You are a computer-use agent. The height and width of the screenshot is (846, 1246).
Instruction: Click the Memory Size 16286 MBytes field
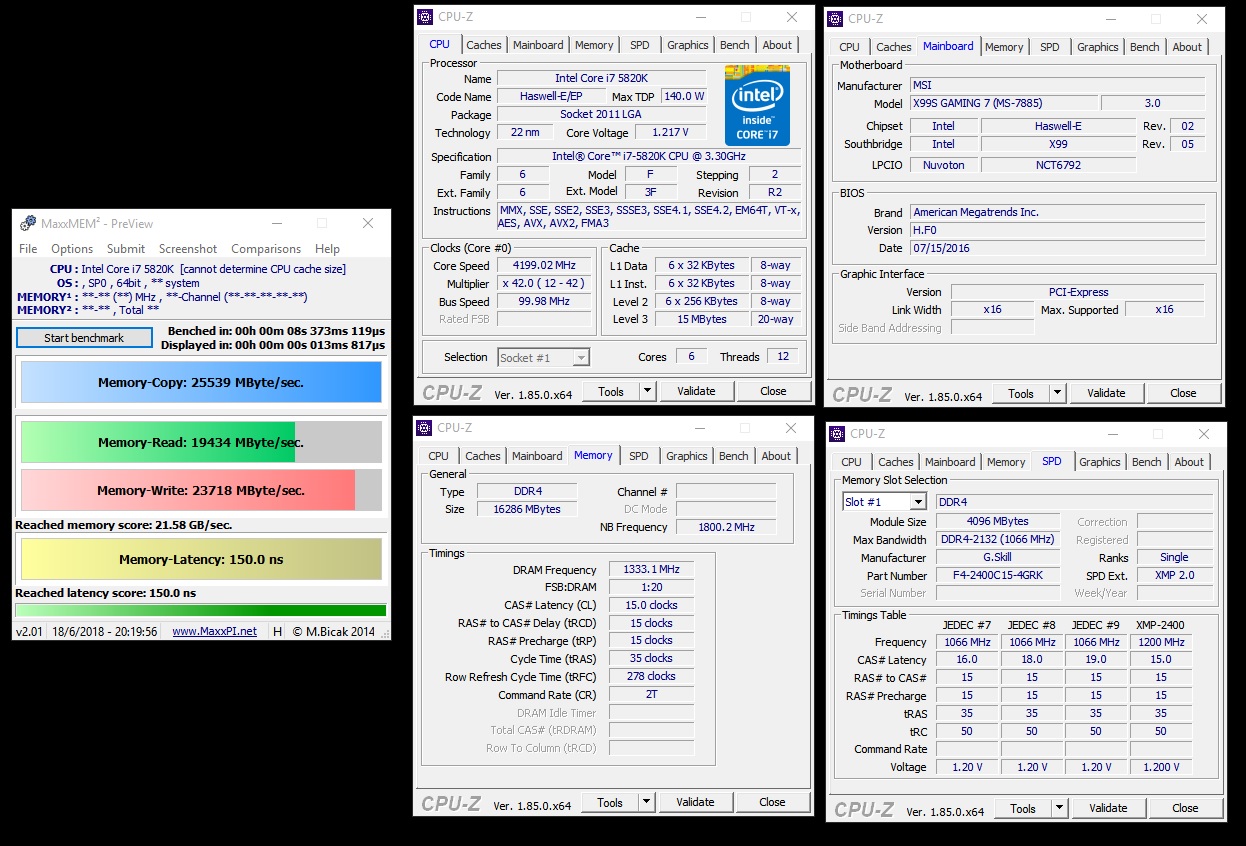coord(526,509)
